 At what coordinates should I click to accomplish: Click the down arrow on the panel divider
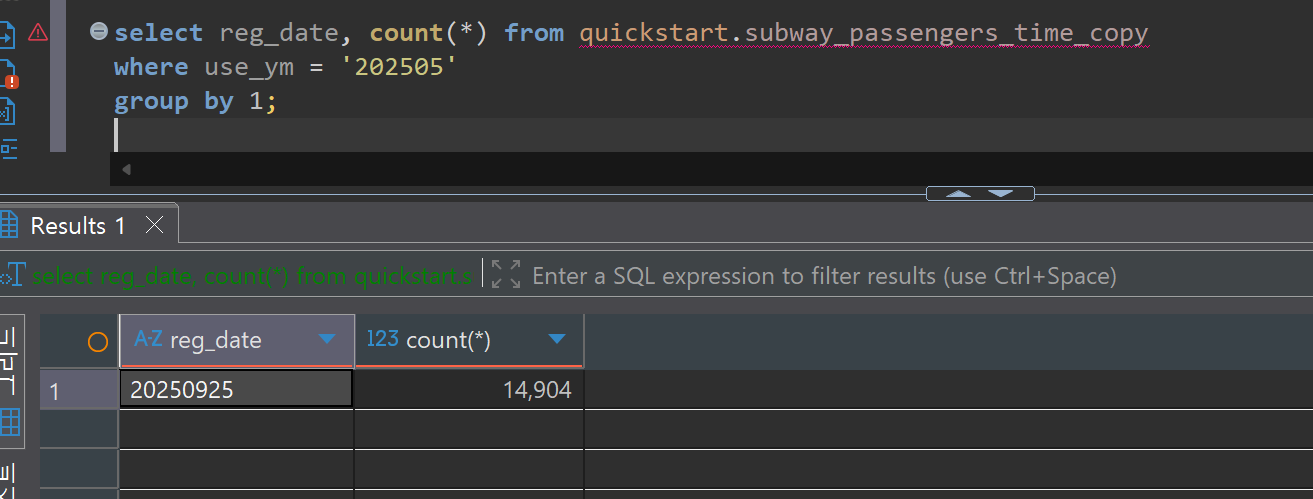1001,194
